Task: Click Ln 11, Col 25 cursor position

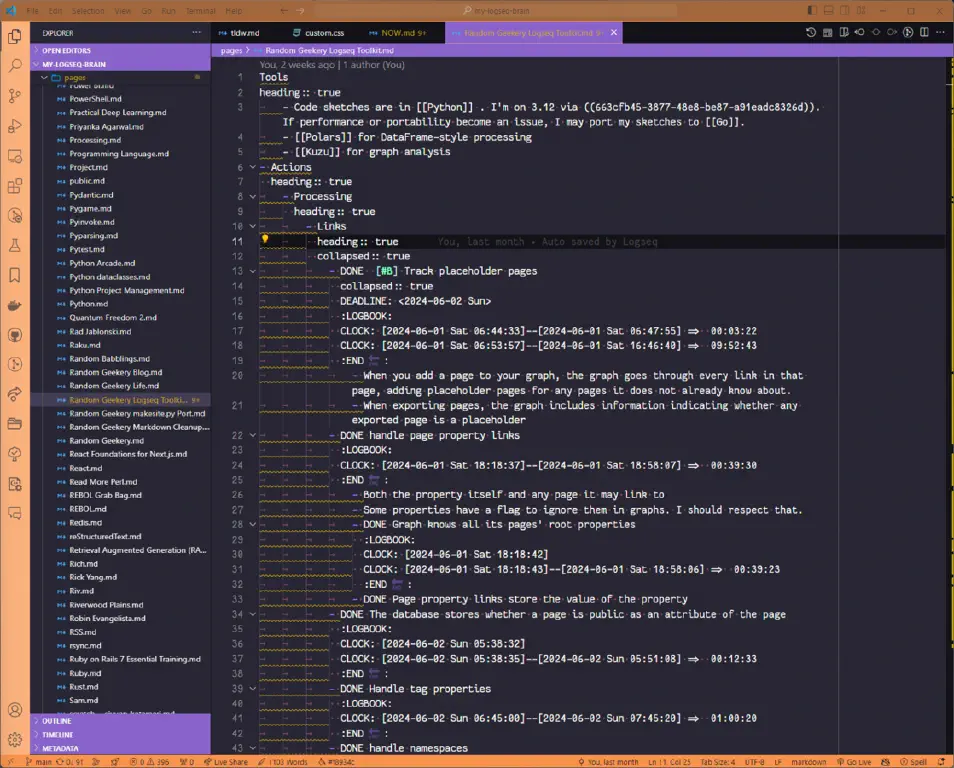Action: click(x=669, y=762)
